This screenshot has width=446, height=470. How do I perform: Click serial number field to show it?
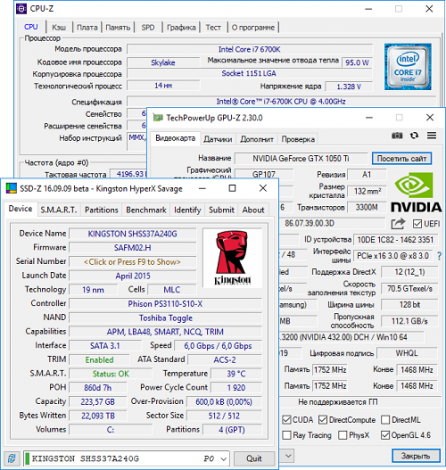pos(132,262)
